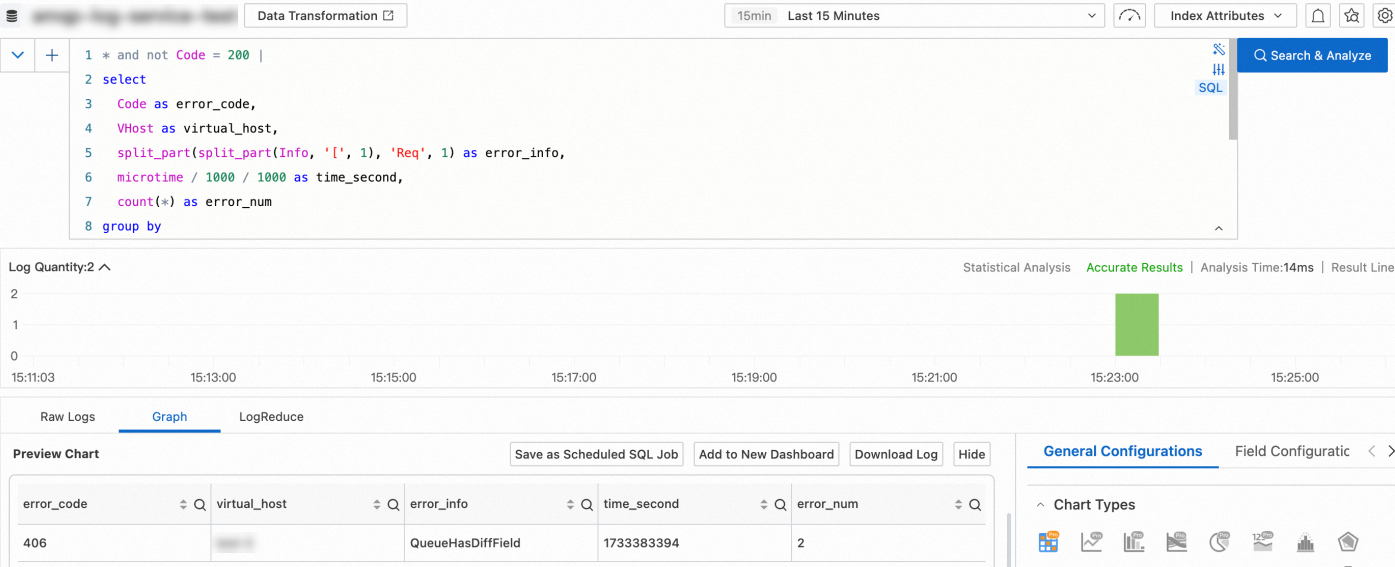The width and height of the screenshot is (1395, 567).
Task: Collapse the Log Quantity histogram
Action: coord(105,267)
